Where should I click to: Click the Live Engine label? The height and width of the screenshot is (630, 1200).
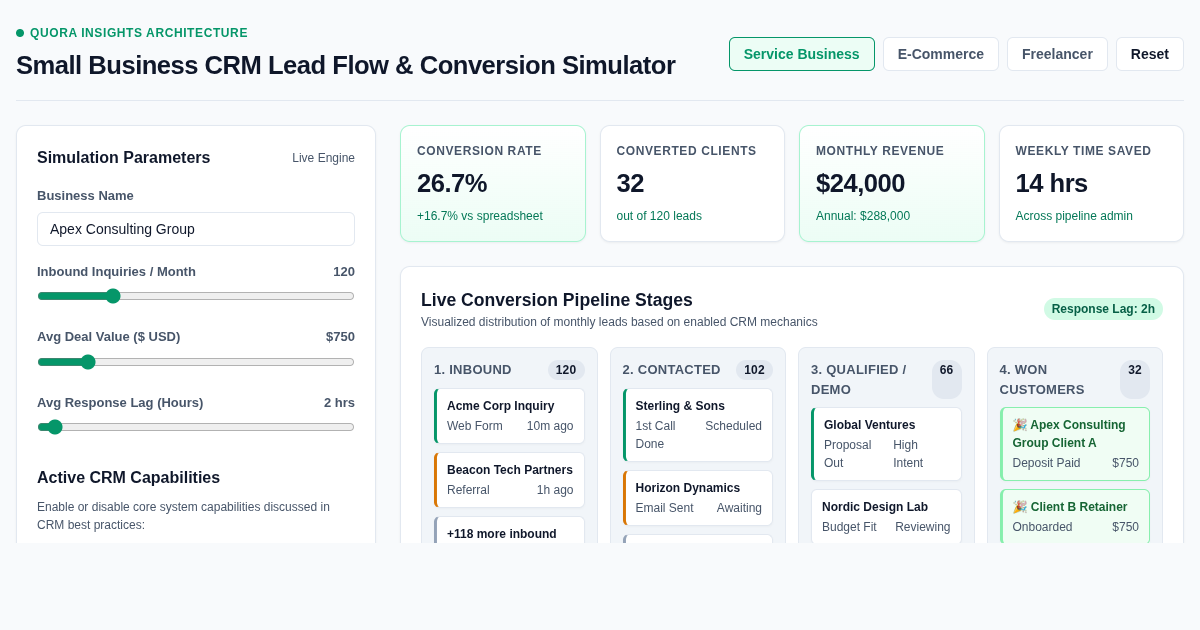point(323,158)
